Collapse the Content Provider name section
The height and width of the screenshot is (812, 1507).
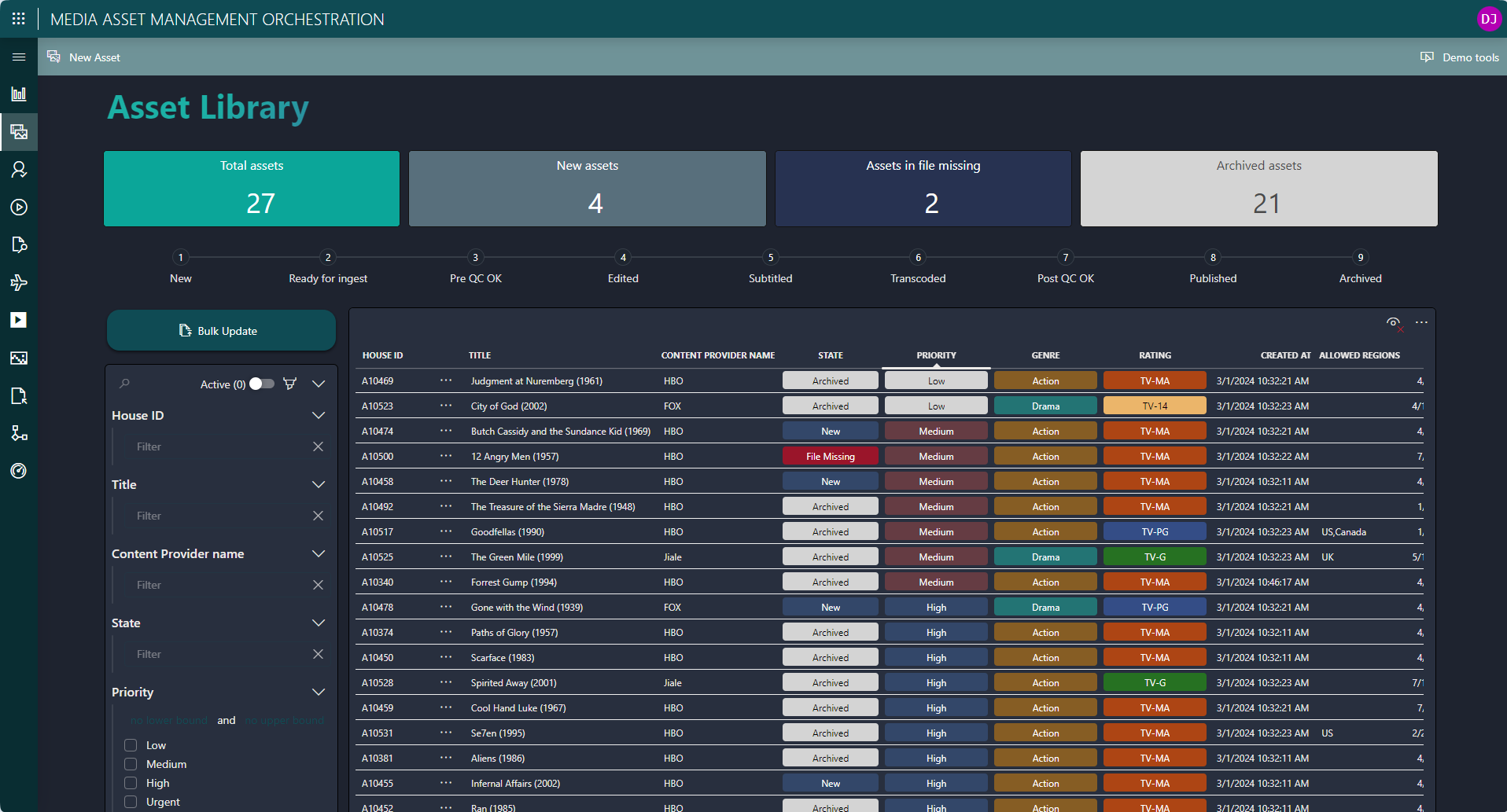[319, 553]
